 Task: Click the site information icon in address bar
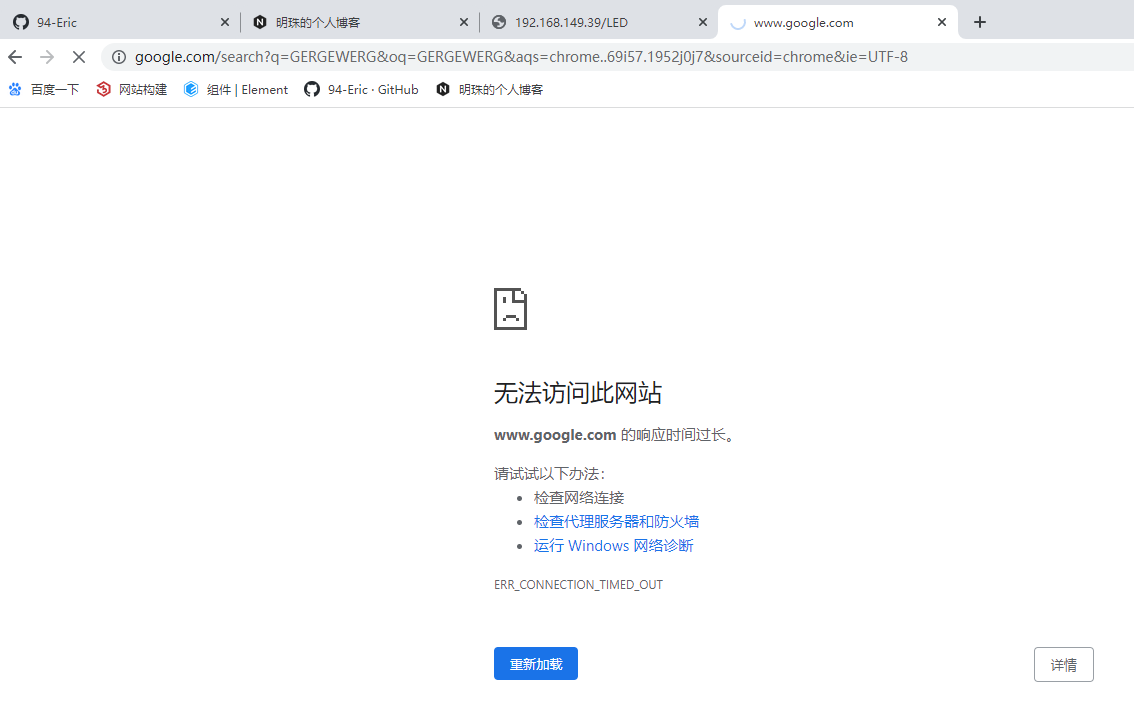[x=118, y=57]
